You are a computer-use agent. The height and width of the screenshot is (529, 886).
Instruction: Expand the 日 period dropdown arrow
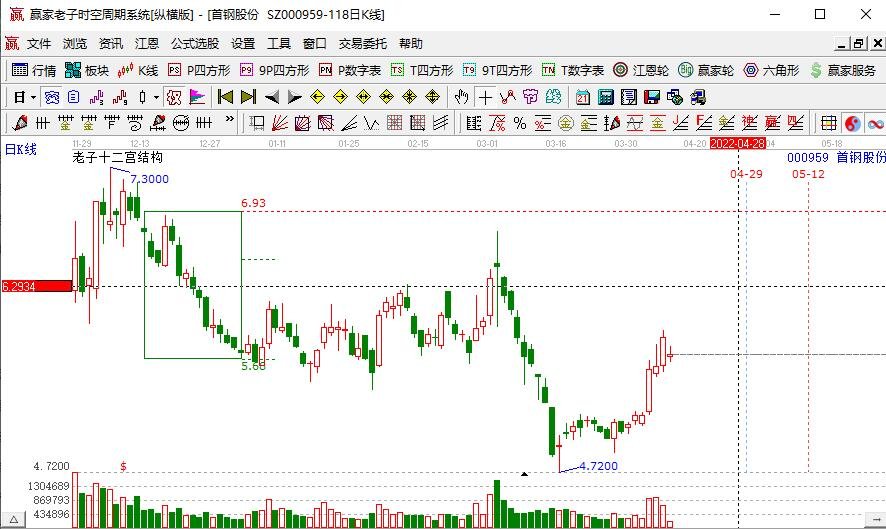[x=33, y=98]
